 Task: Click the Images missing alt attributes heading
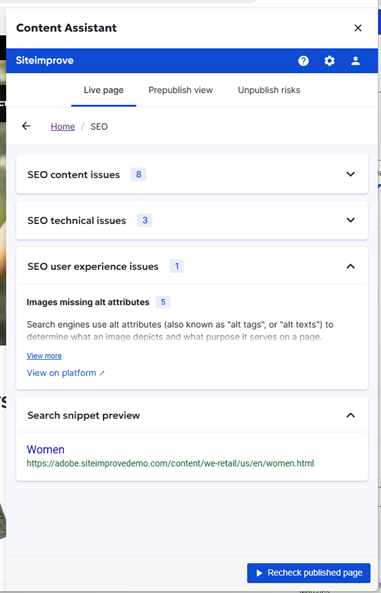(x=88, y=302)
